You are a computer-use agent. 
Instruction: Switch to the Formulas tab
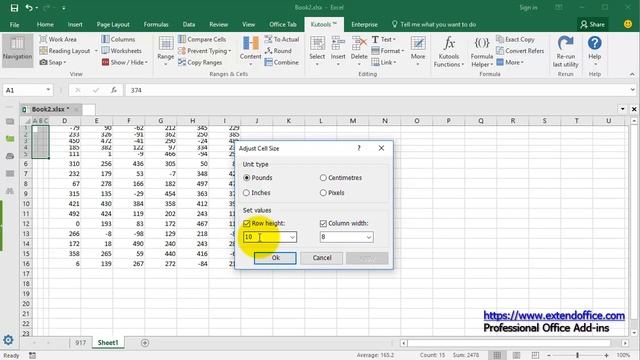156,24
